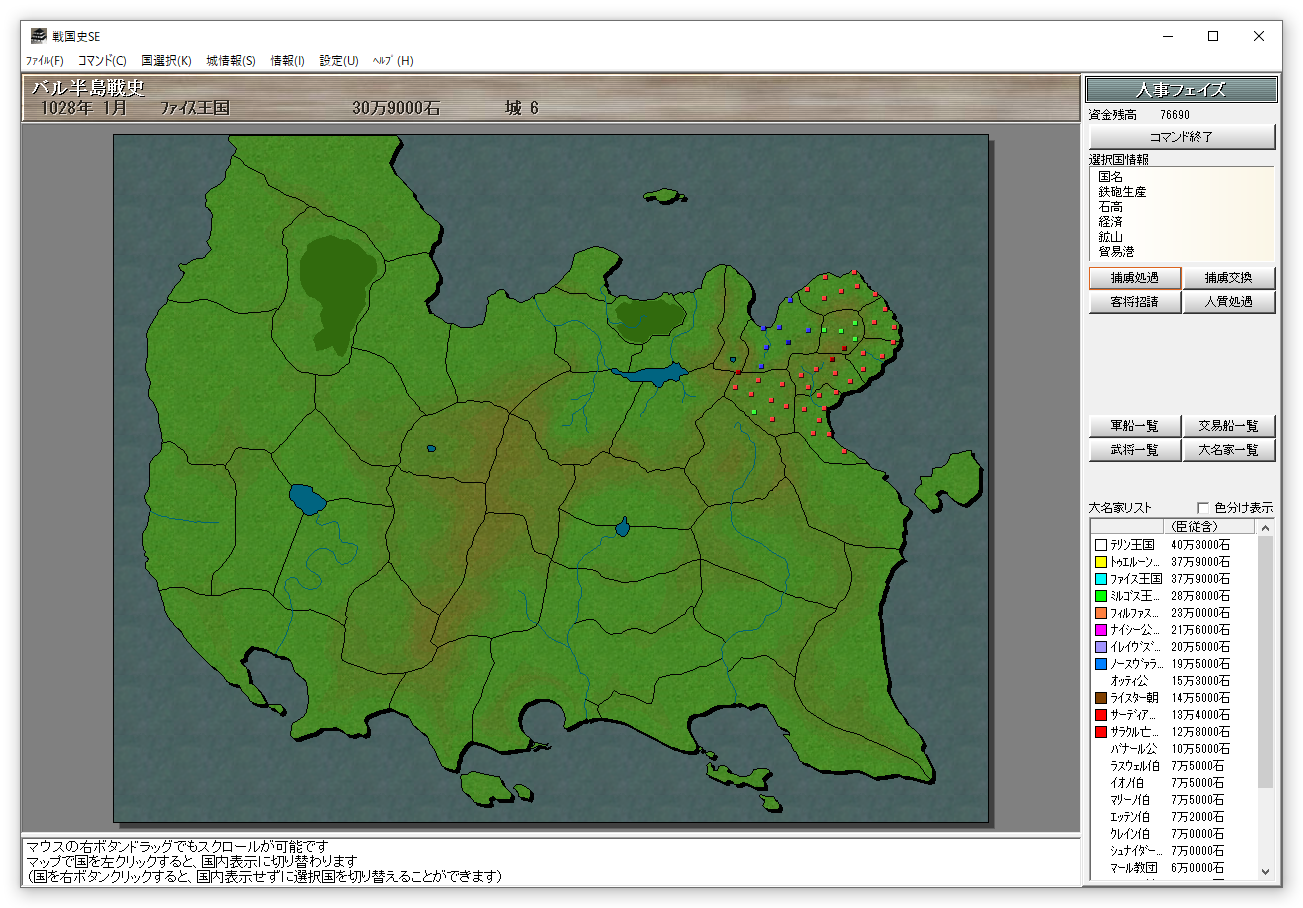
Task: Click the 戦国史SE app icon in title bar
Action: 38,36
